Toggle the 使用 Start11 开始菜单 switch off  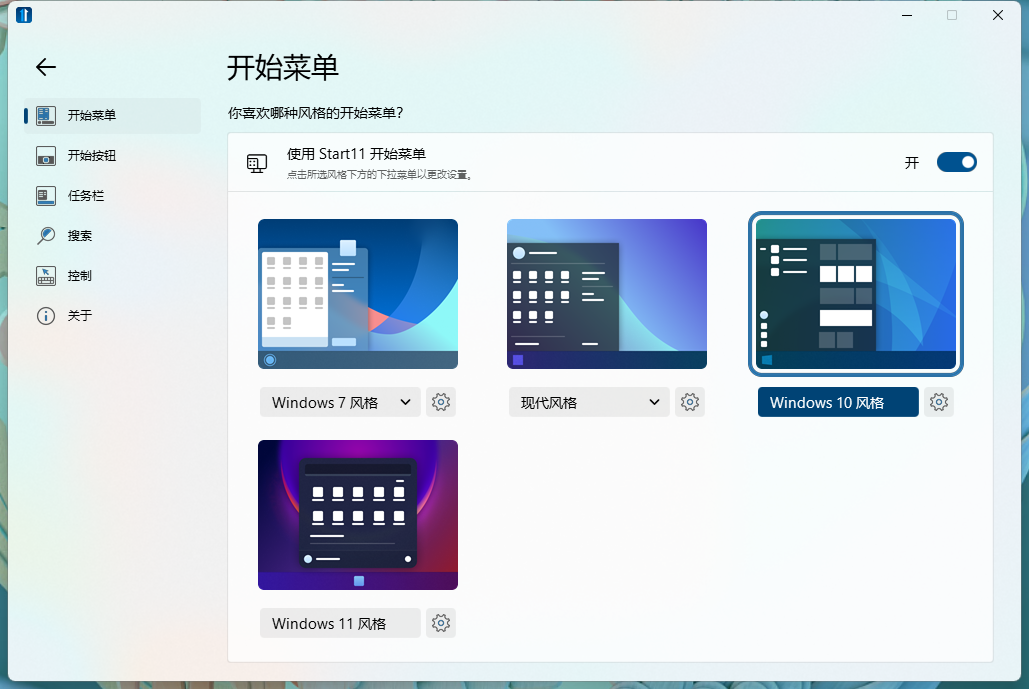pyautogui.click(x=956, y=162)
